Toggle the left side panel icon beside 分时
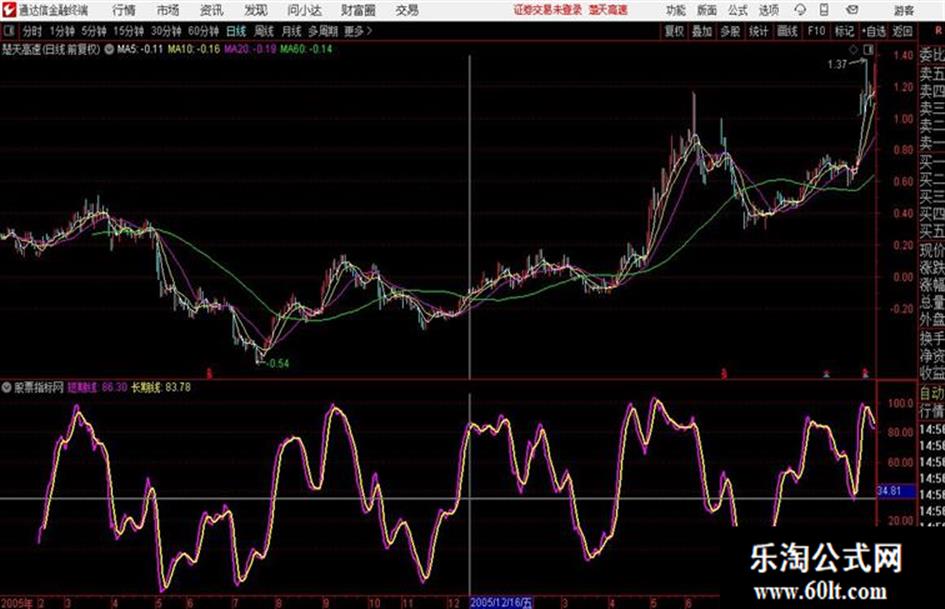The height and width of the screenshot is (609, 945). click(8, 31)
